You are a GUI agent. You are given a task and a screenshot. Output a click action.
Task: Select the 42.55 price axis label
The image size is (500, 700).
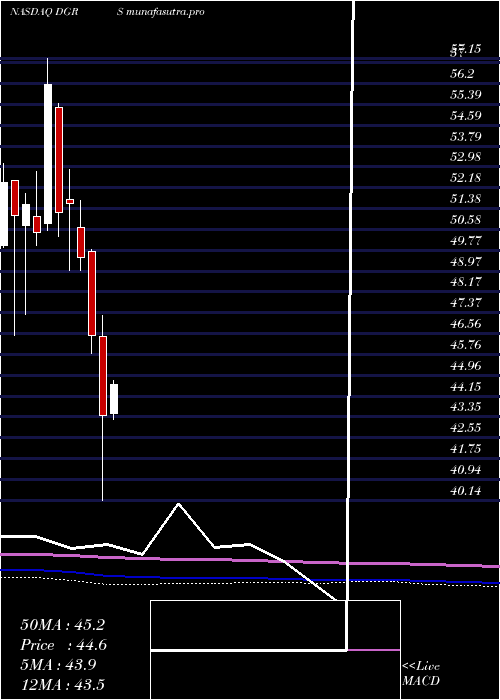pyautogui.click(x=465, y=428)
